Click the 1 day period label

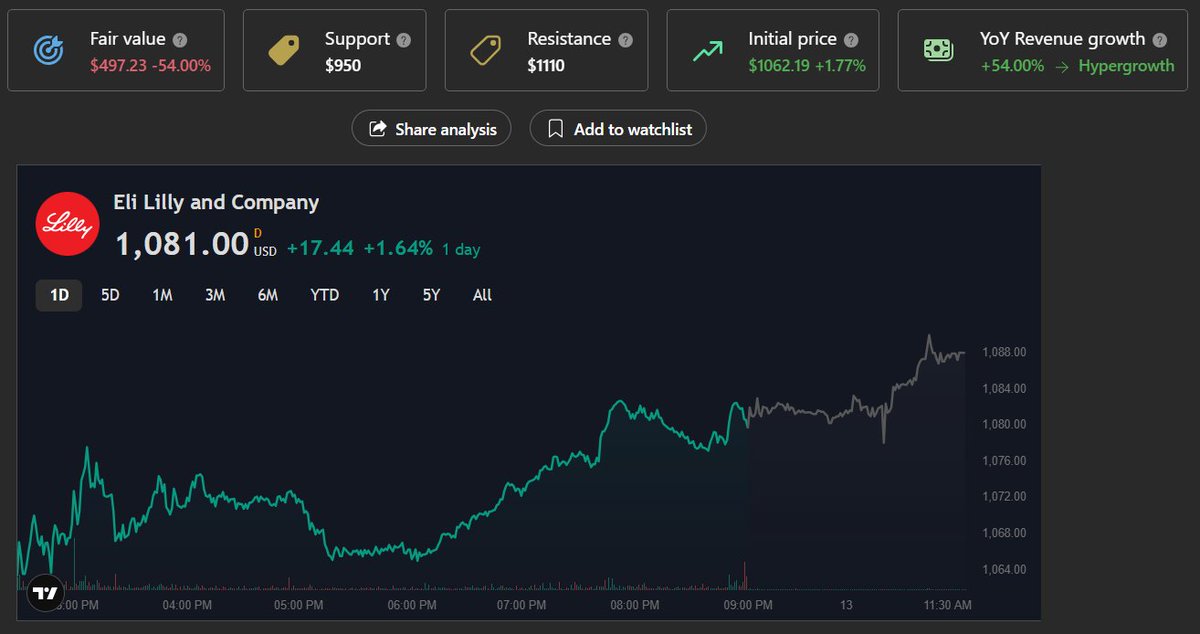[x=461, y=249]
